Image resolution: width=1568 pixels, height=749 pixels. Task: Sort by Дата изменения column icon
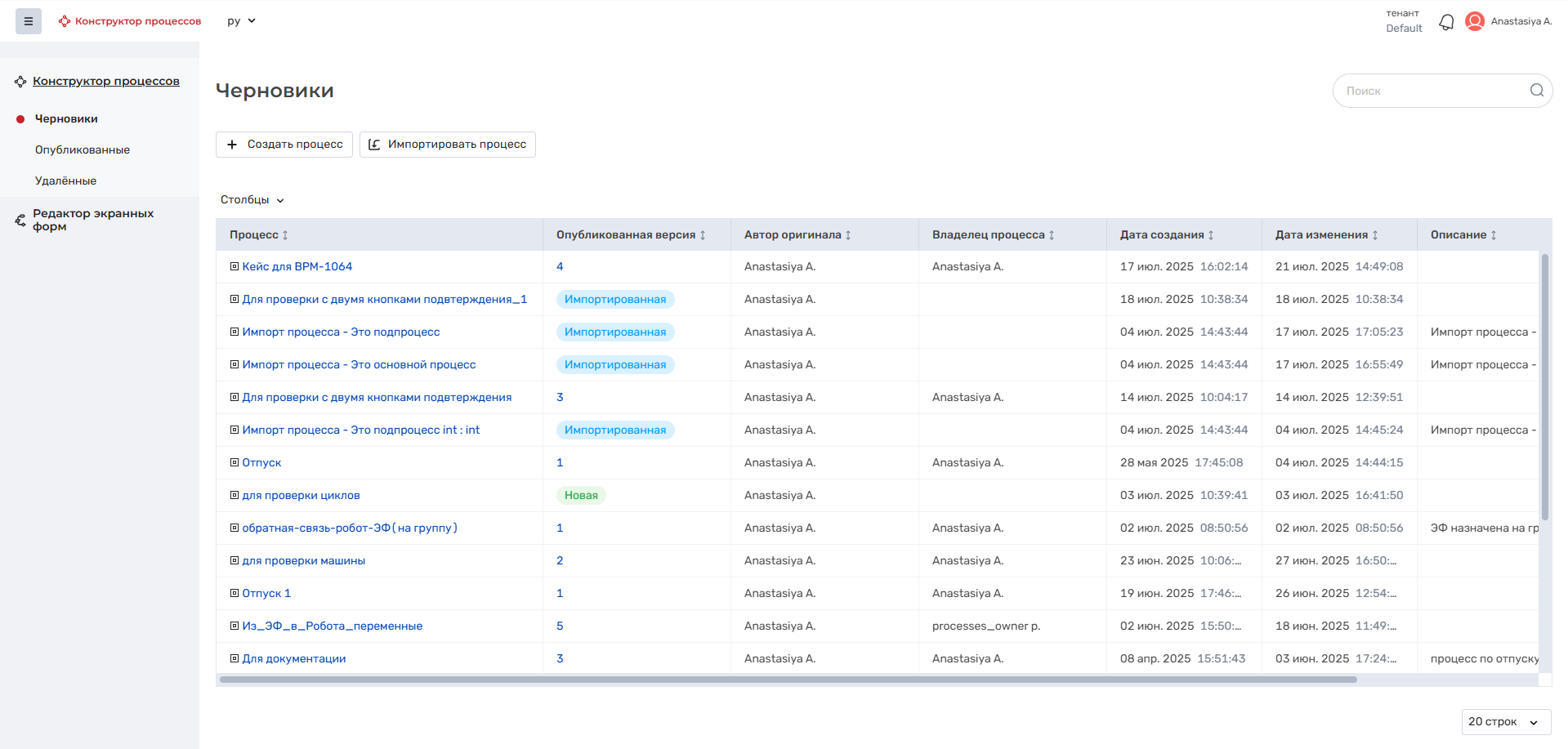[1375, 235]
